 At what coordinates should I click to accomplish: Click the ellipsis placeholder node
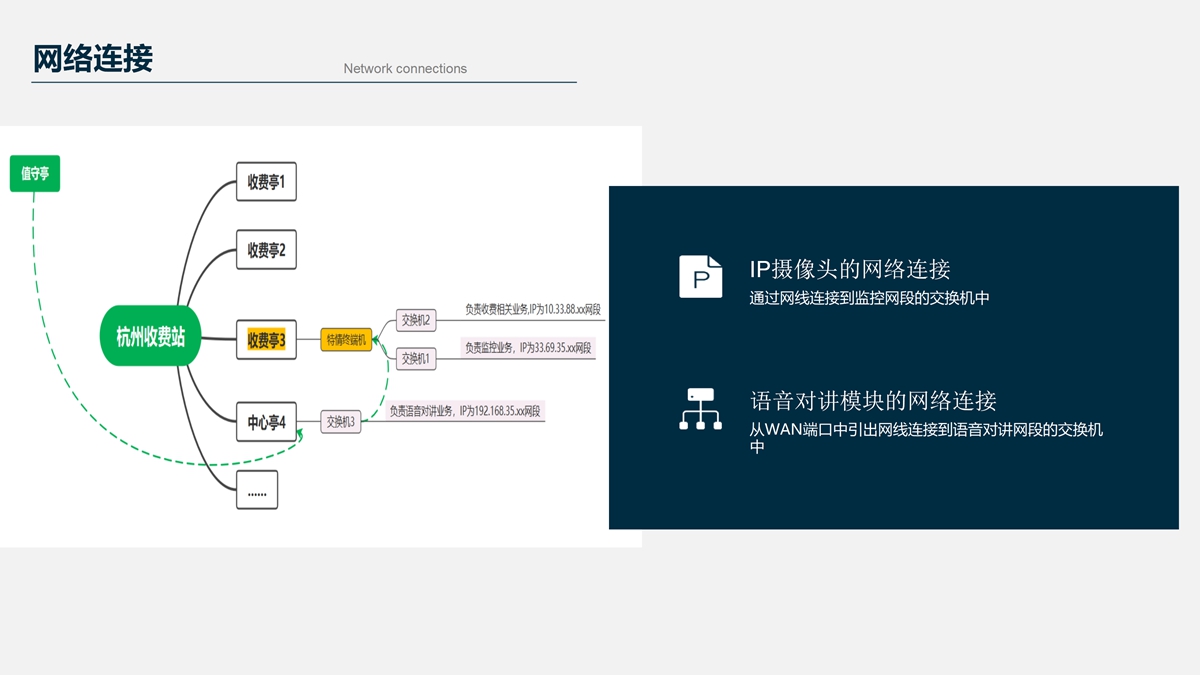257,490
